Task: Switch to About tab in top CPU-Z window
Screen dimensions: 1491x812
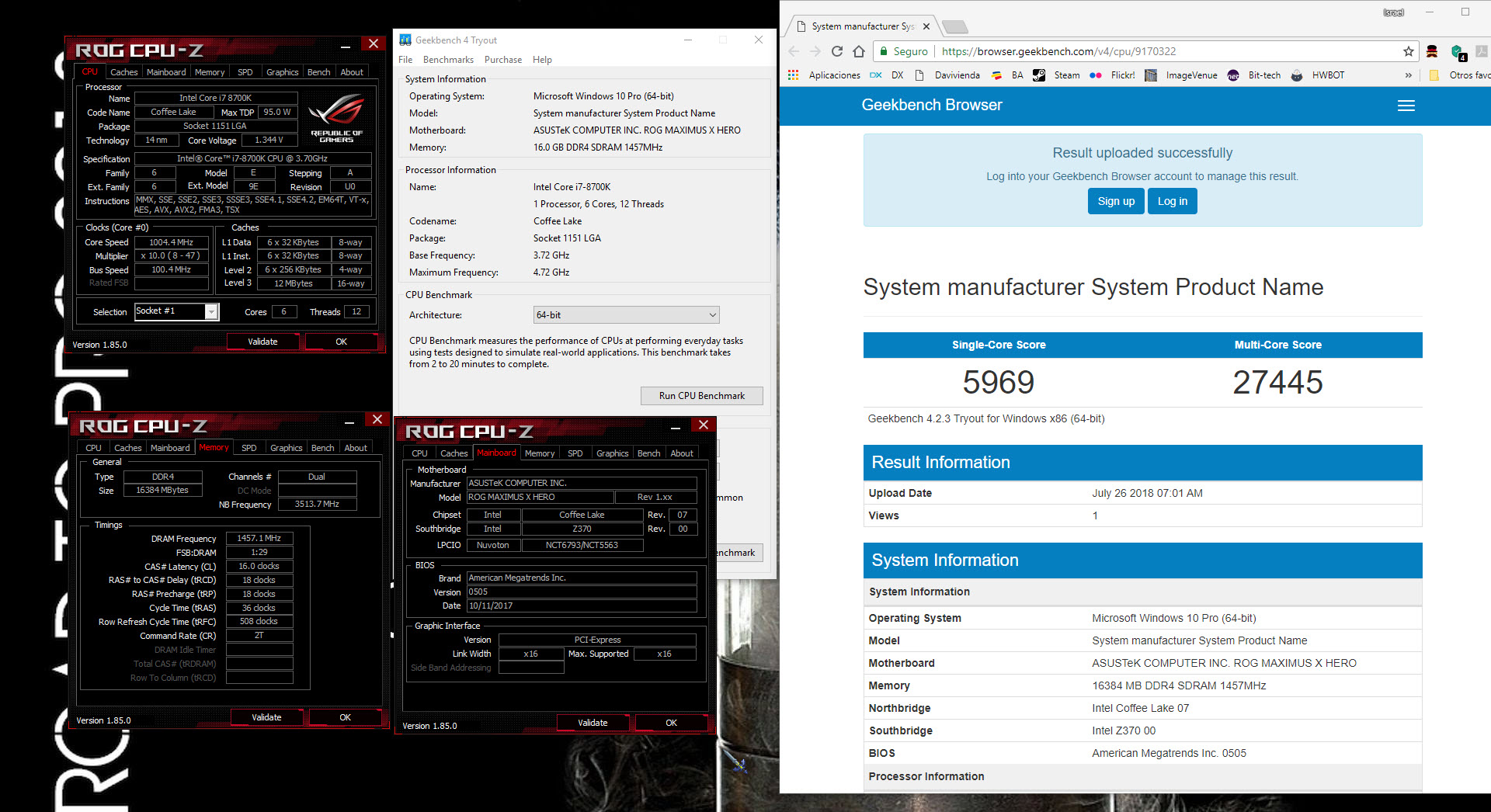Action: coord(352,72)
